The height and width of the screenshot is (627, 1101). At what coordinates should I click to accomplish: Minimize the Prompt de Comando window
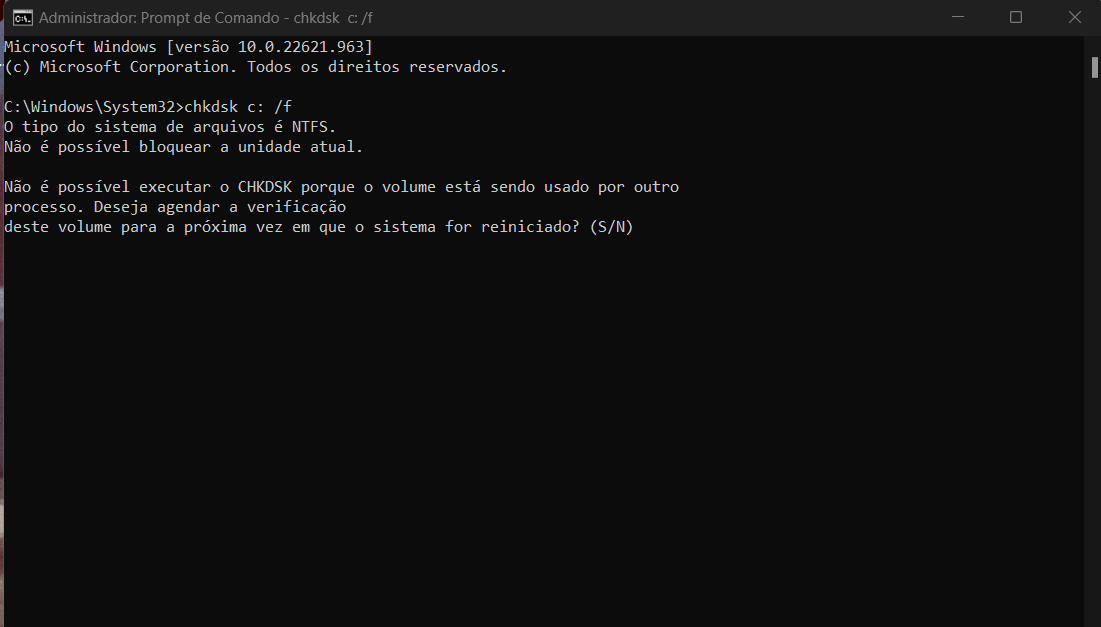[x=957, y=17]
